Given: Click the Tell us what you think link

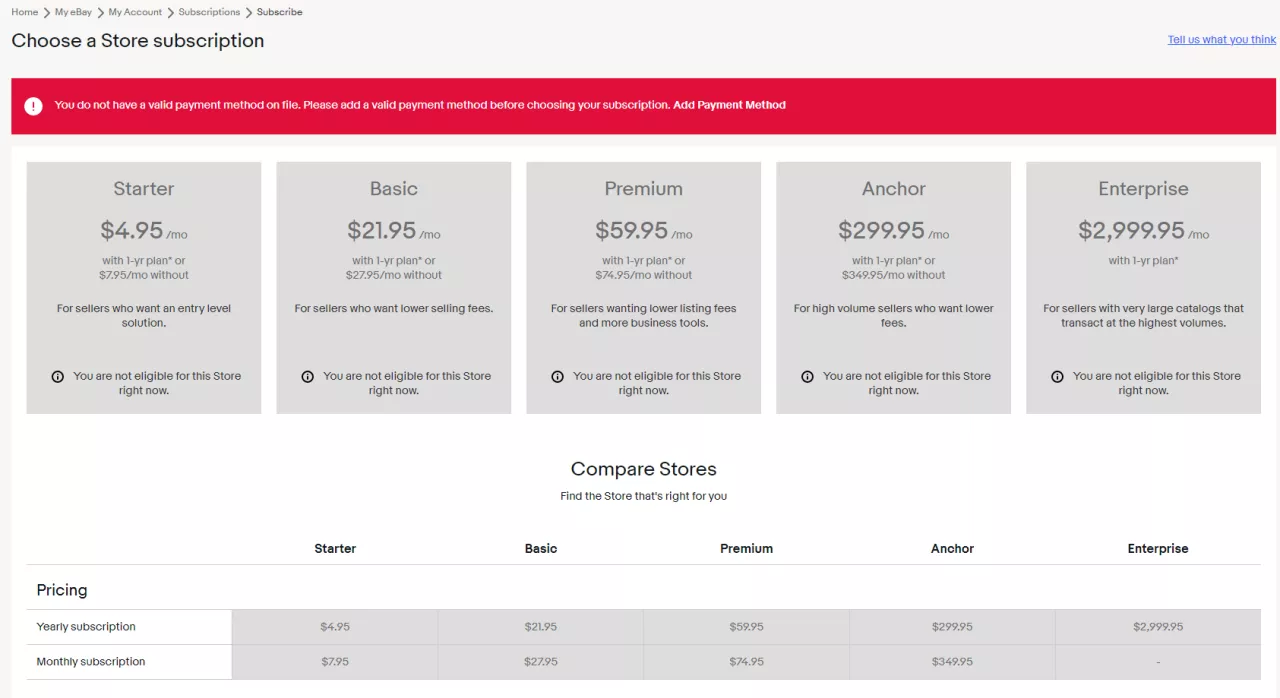Looking at the screenshot, I should pyautogui.click(x=1221, y=40).
